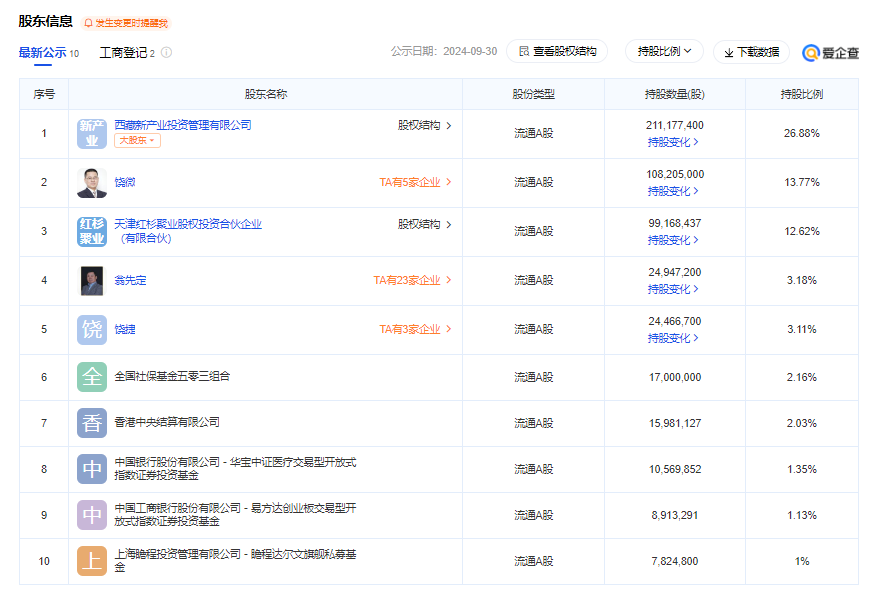This screenshot has height=600, width=876.
Task: Click the 饶 avatar icon for 饶捷
Action: pyautogui.click(x=92, y=329)
